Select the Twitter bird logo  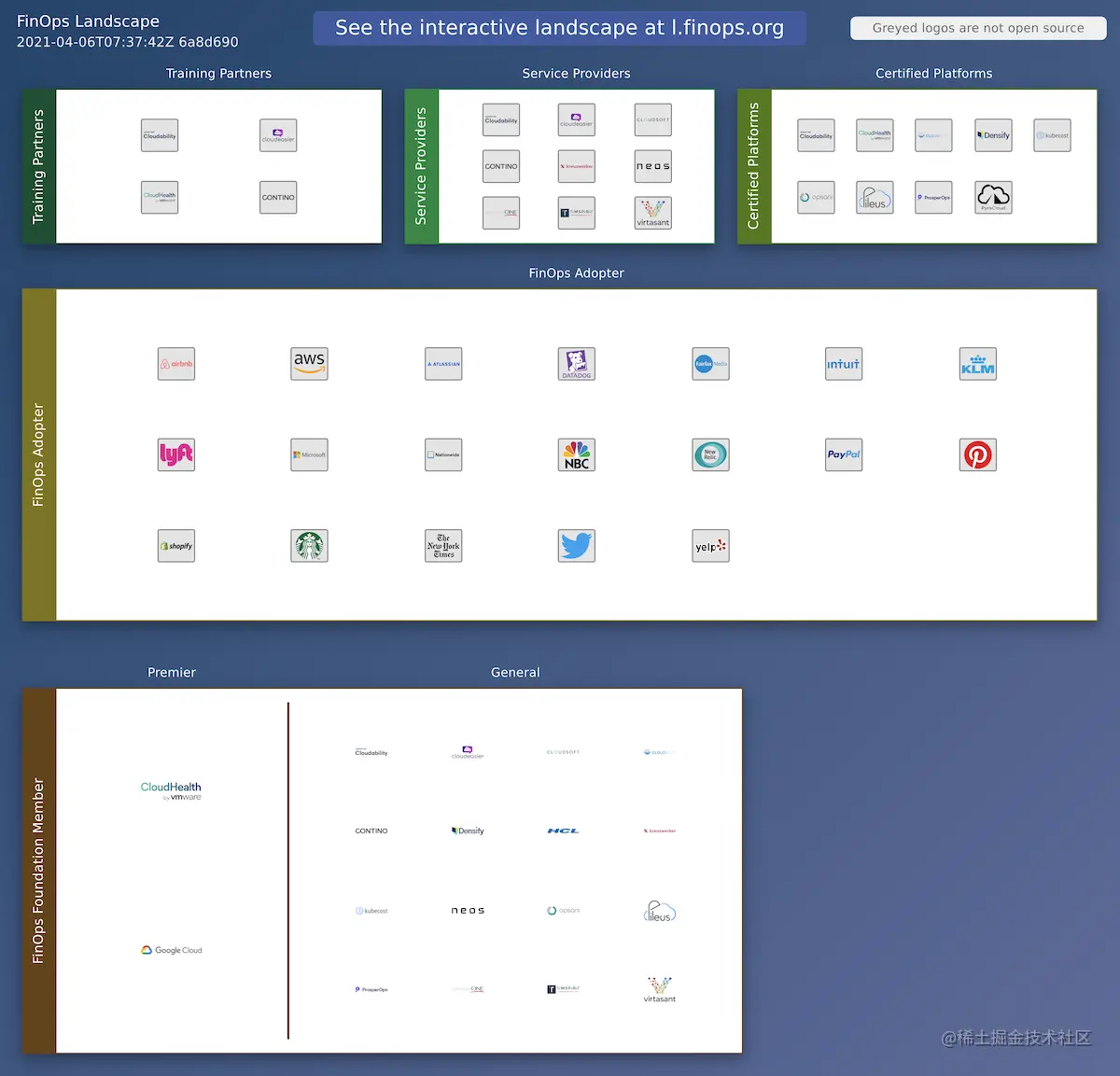click(577, 546)
